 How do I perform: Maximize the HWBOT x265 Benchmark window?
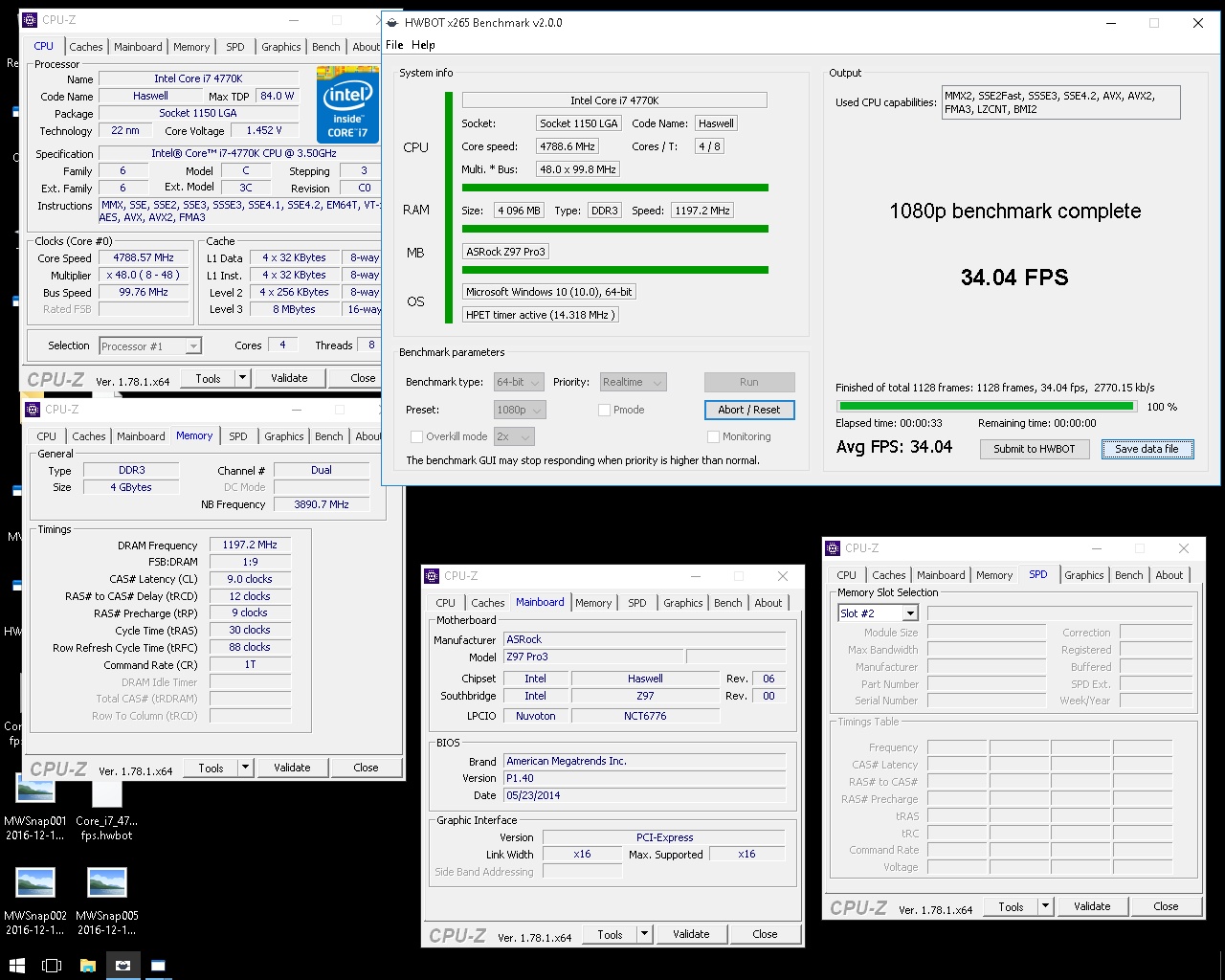pos(1154,23)
